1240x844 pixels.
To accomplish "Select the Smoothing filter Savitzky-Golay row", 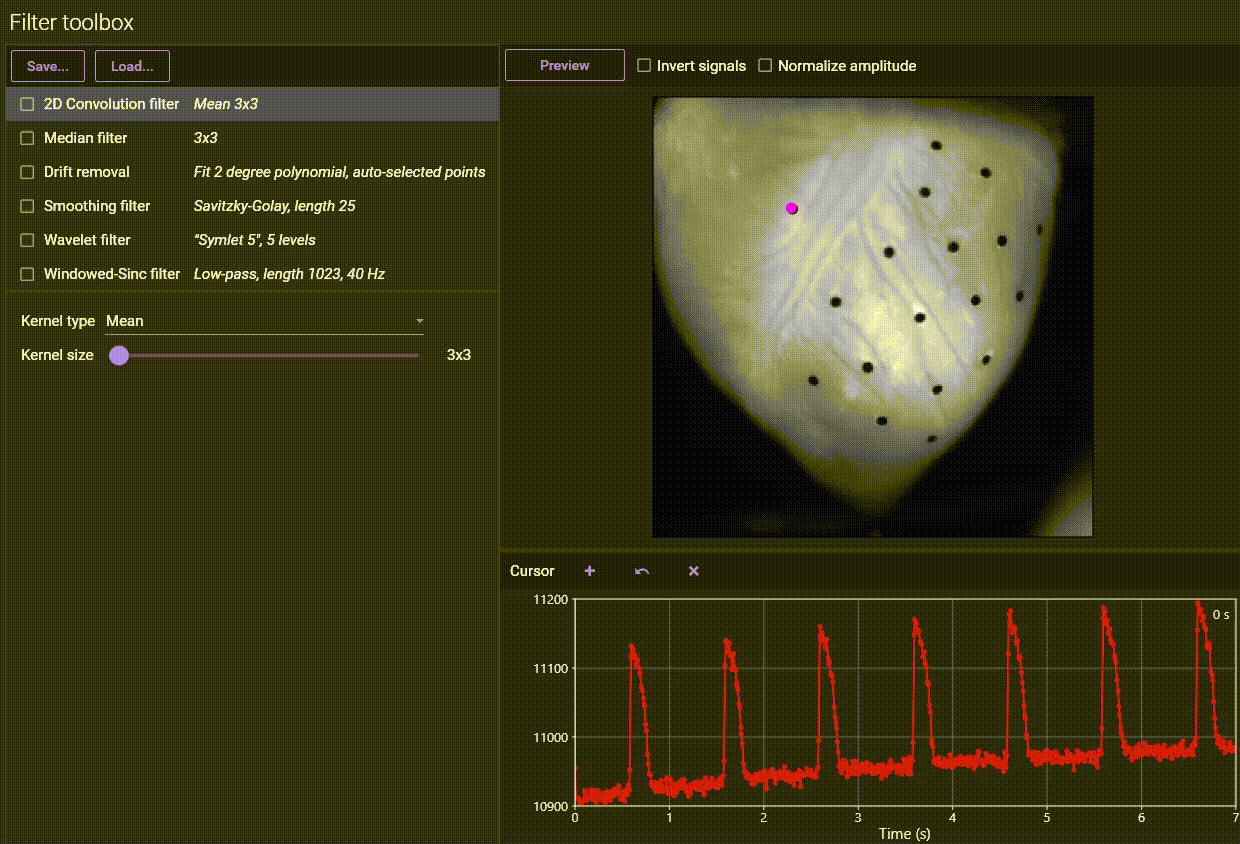I will (250, 206).
